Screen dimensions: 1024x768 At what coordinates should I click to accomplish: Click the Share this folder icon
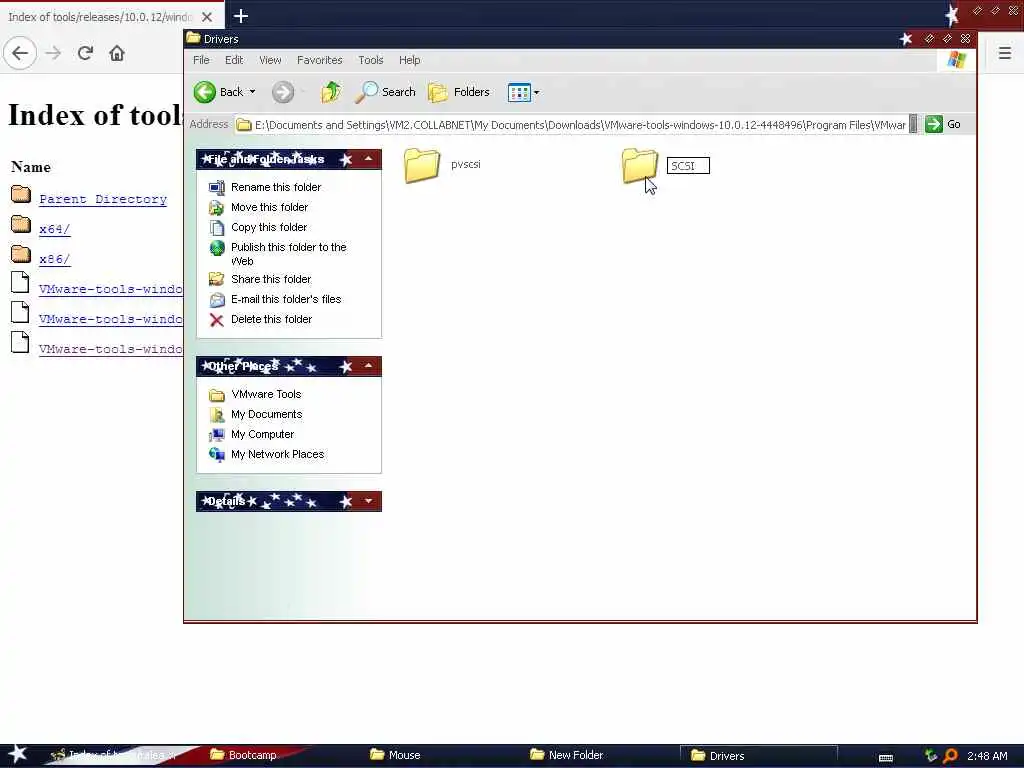point(217,280)
